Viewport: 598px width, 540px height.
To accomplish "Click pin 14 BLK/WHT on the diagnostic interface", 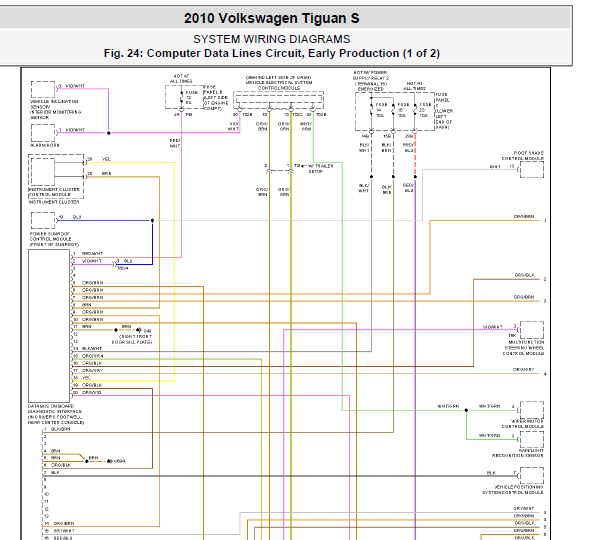I will (87, 349).
